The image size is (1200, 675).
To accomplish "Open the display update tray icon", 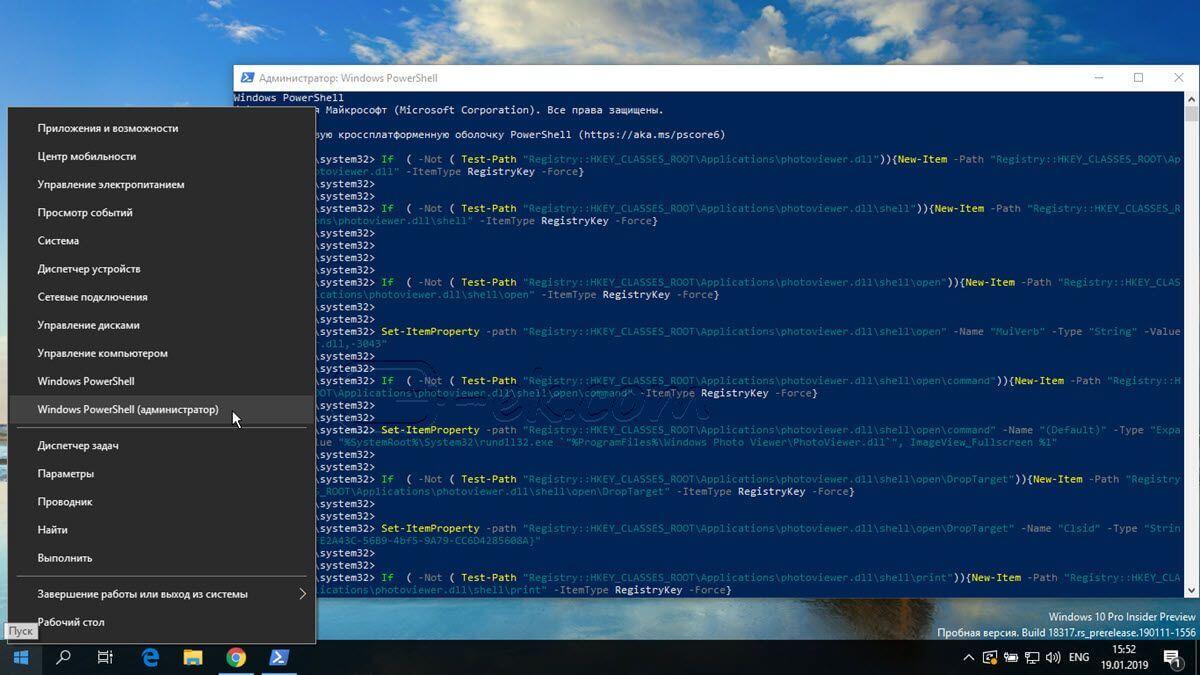I will point(990,657).
